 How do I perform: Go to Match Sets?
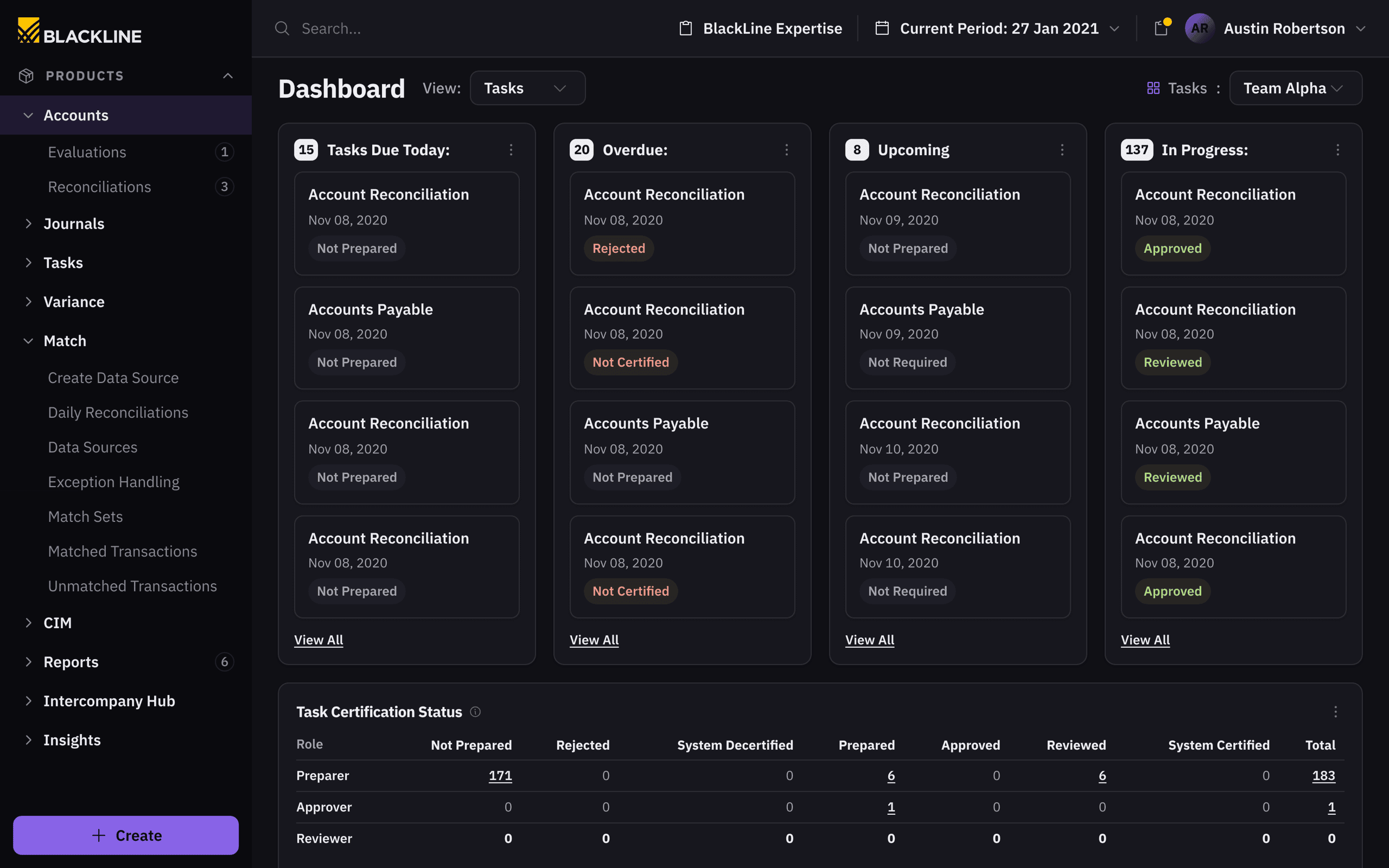[x=86, y=516]
